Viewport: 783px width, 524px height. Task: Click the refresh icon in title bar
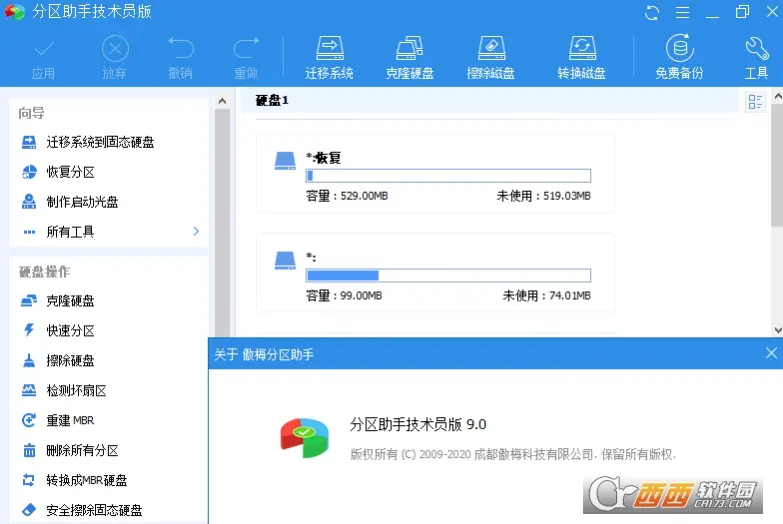tap(652, 12)
